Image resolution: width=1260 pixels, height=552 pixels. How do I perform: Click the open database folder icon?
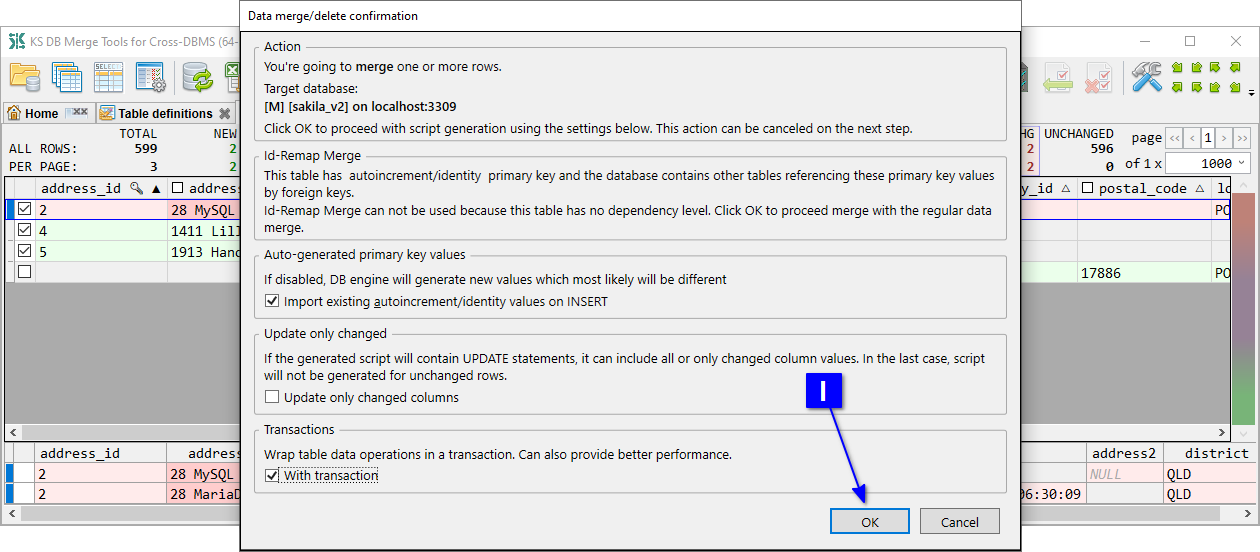click(x=25, y=76)
